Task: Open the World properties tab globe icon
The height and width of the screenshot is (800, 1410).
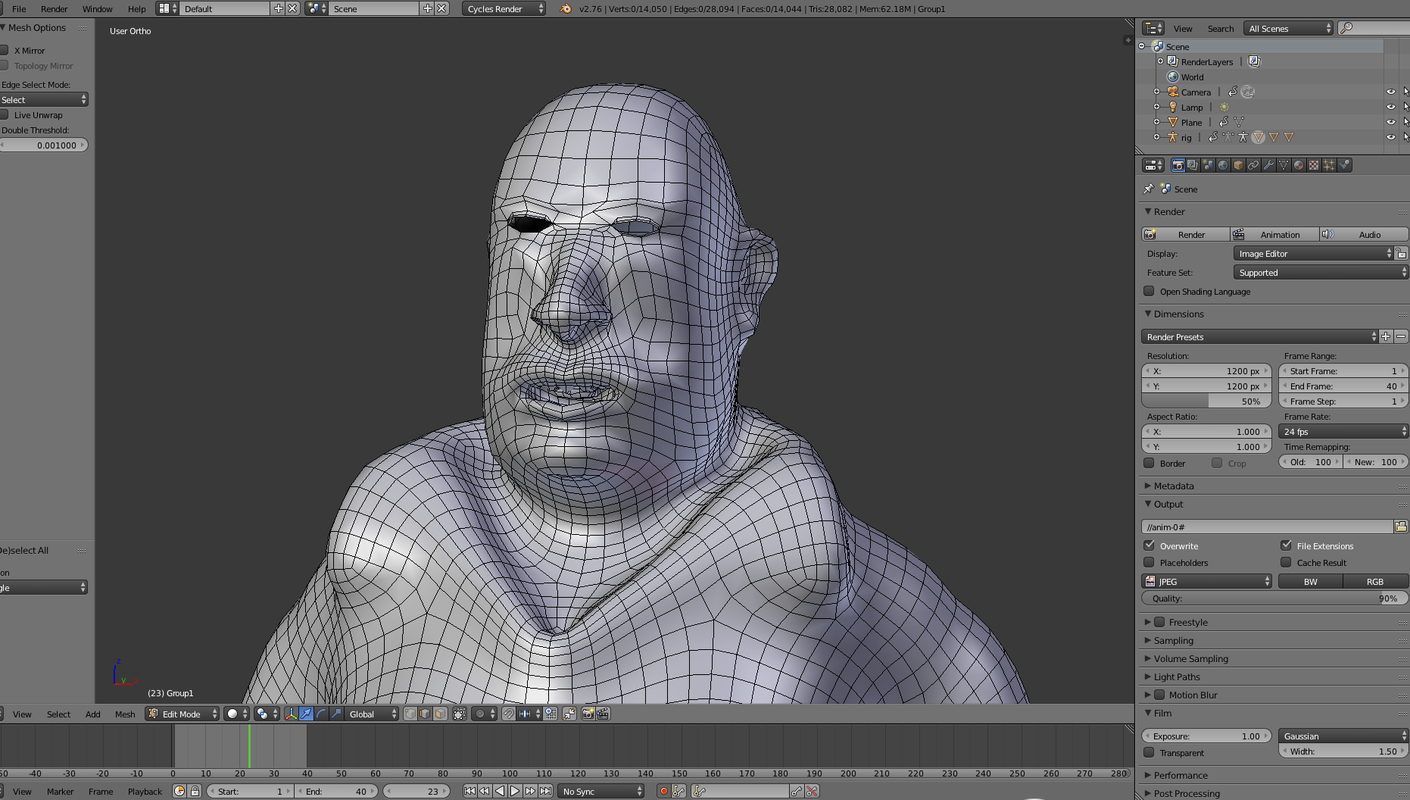Action: (x=1222, y=165)
